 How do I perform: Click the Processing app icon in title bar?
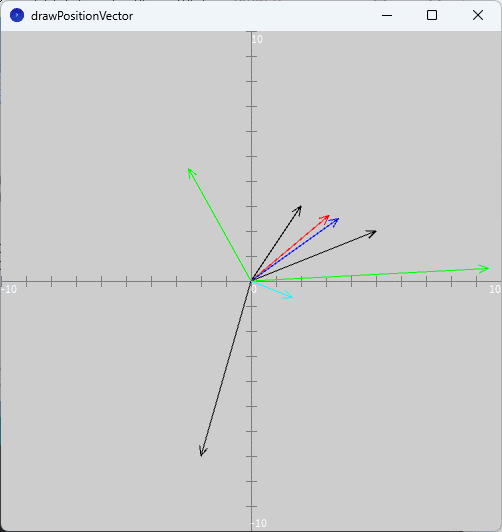[x=17, y=16]
